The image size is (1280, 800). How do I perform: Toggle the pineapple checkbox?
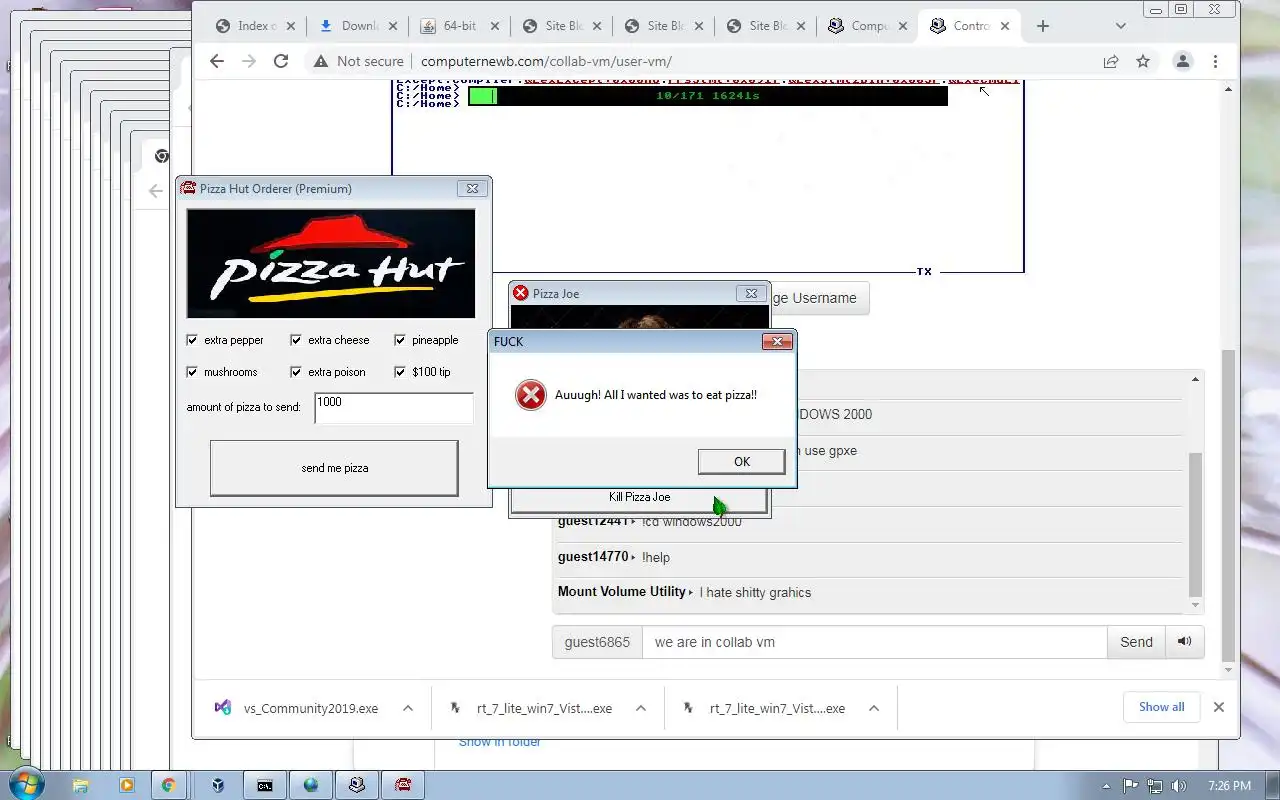tap(400, 340)
